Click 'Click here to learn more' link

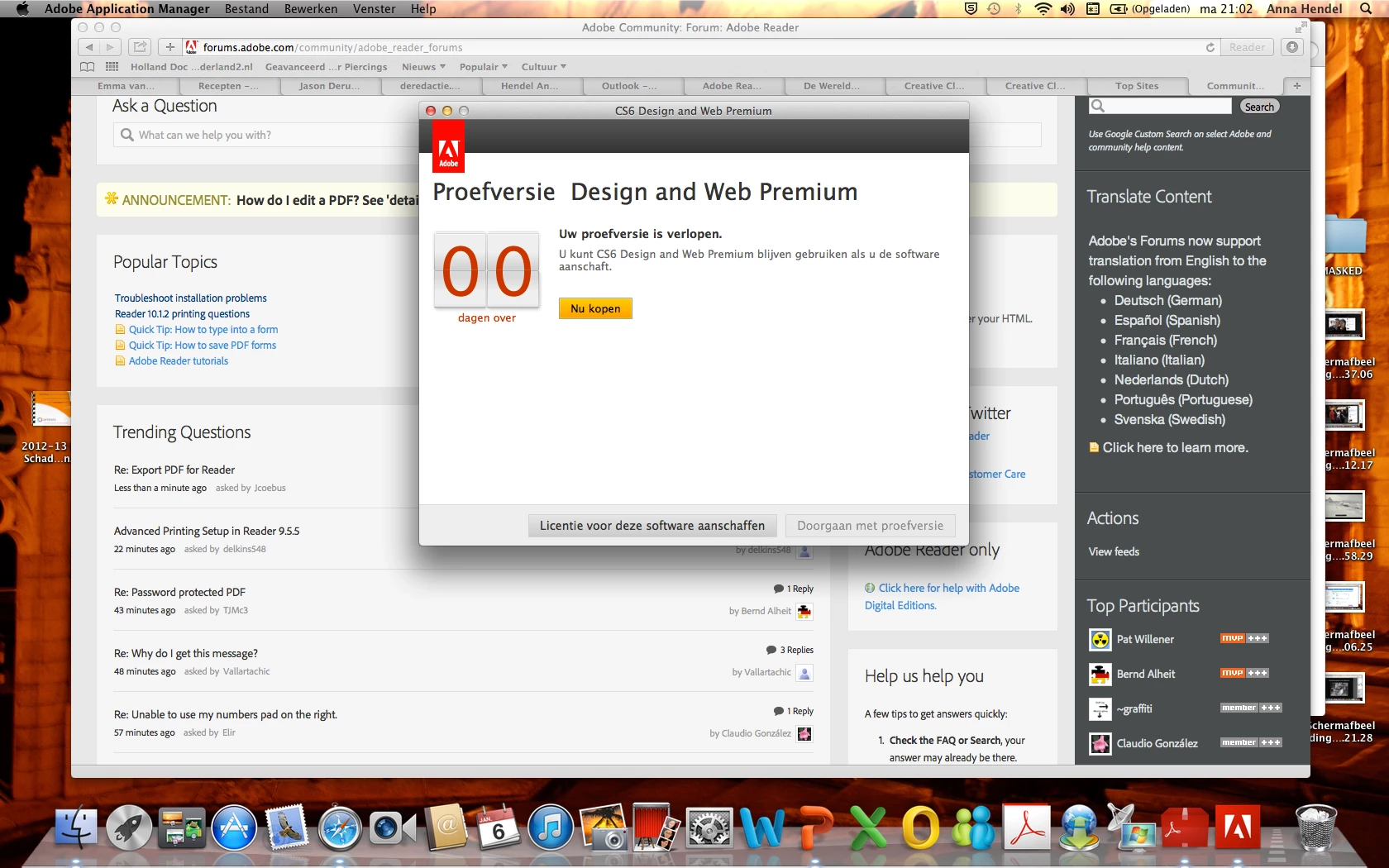pos(1175,447)
